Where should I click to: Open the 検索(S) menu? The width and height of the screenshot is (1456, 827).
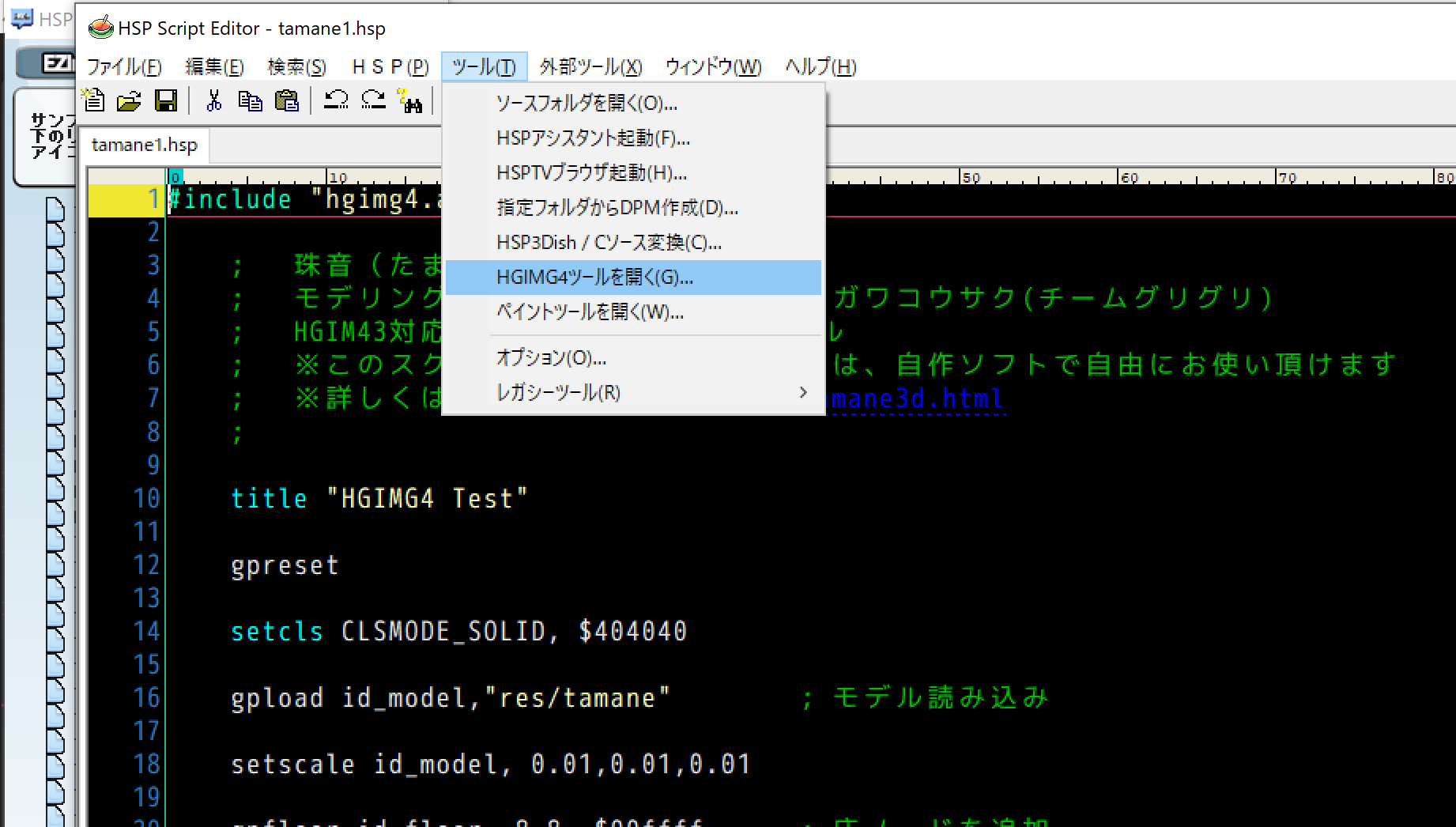click(x=296, y=67)
